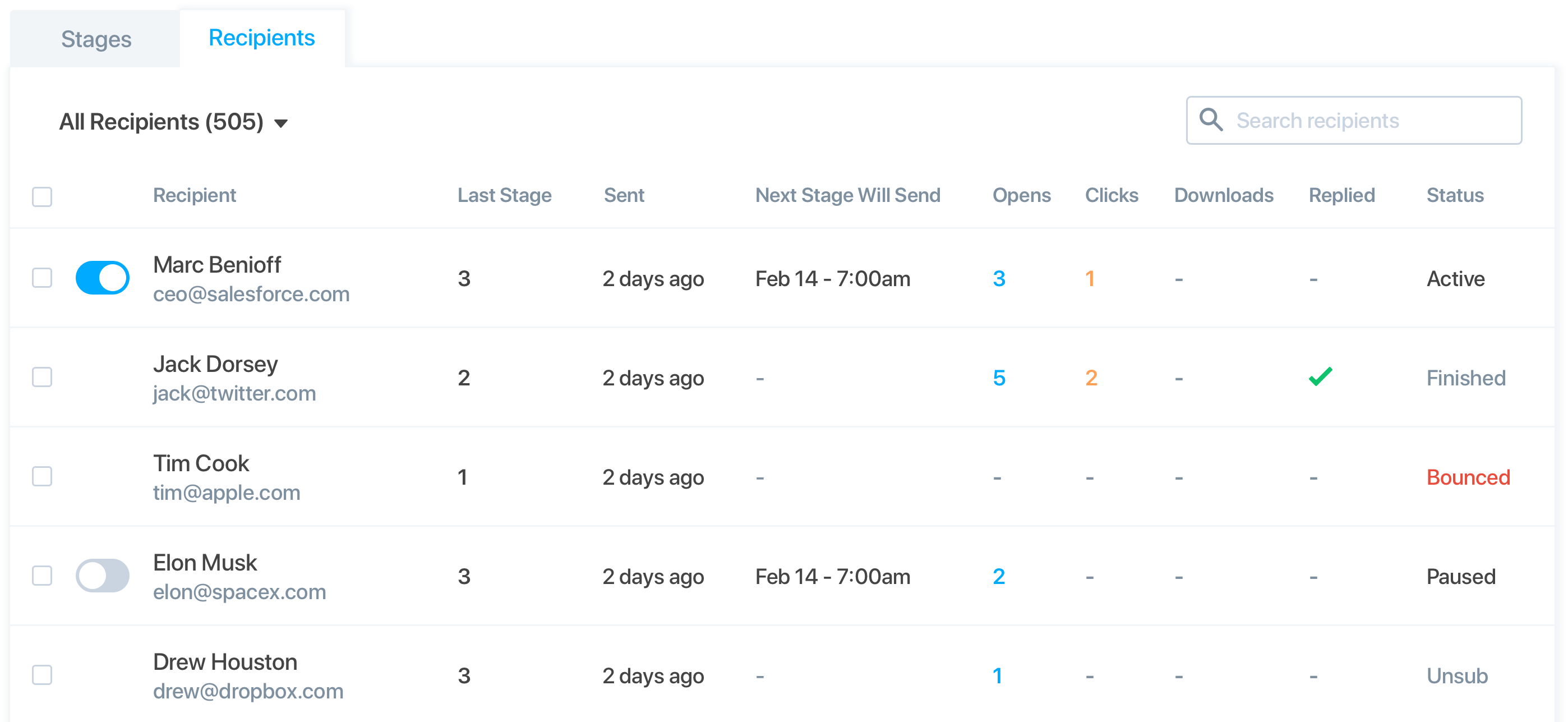Open the ceo@salesforce.com email link
The width and height of the screenshot is (1568, 722).
tap(251, 295)
